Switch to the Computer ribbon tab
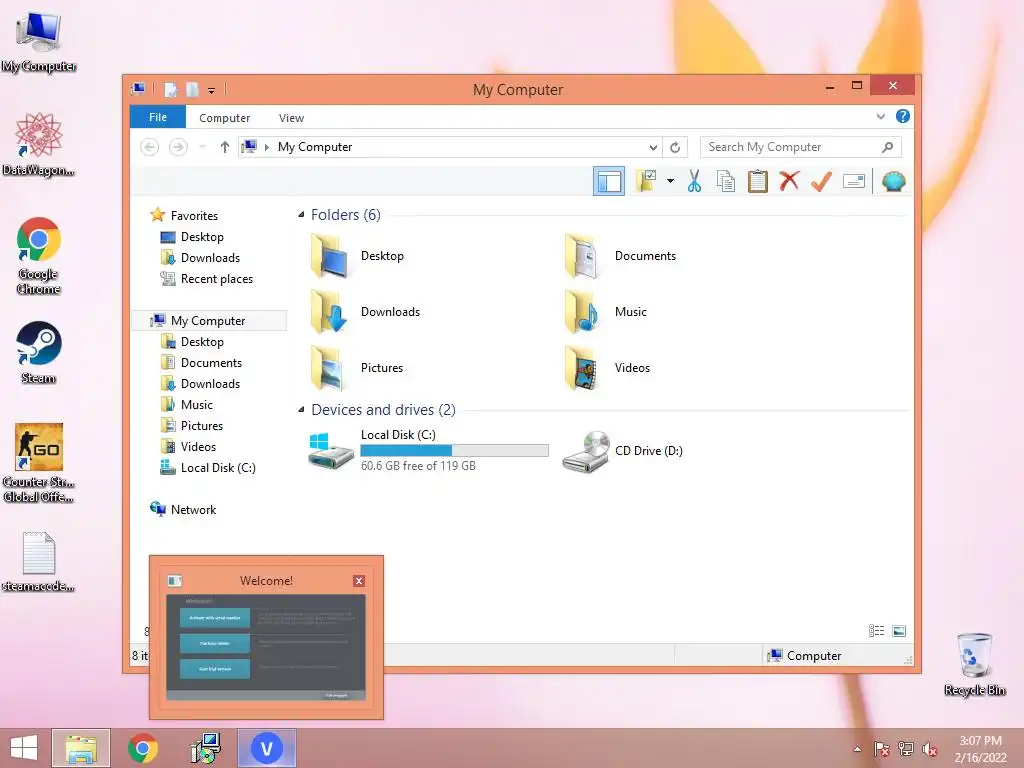Viewport: 1024px width, 768px height. pyautogui.click(x=225, y=118)
